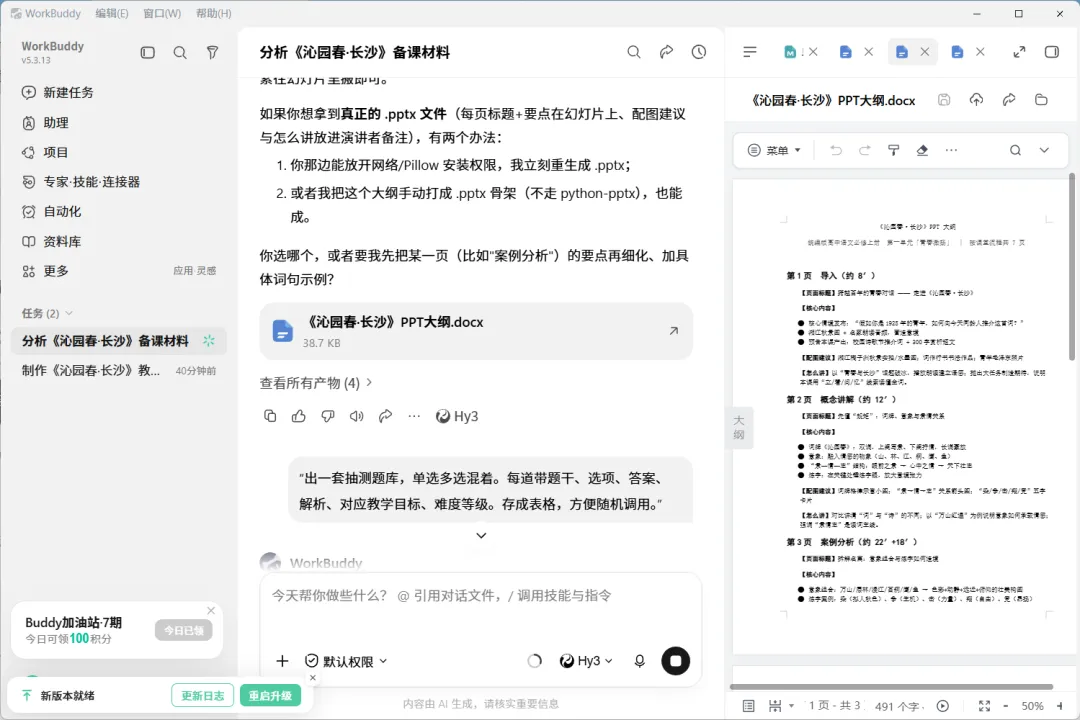The width and height of the screenshot is (1080, 720).
Task: Copy the assistant reply
Action: [270, 415]
